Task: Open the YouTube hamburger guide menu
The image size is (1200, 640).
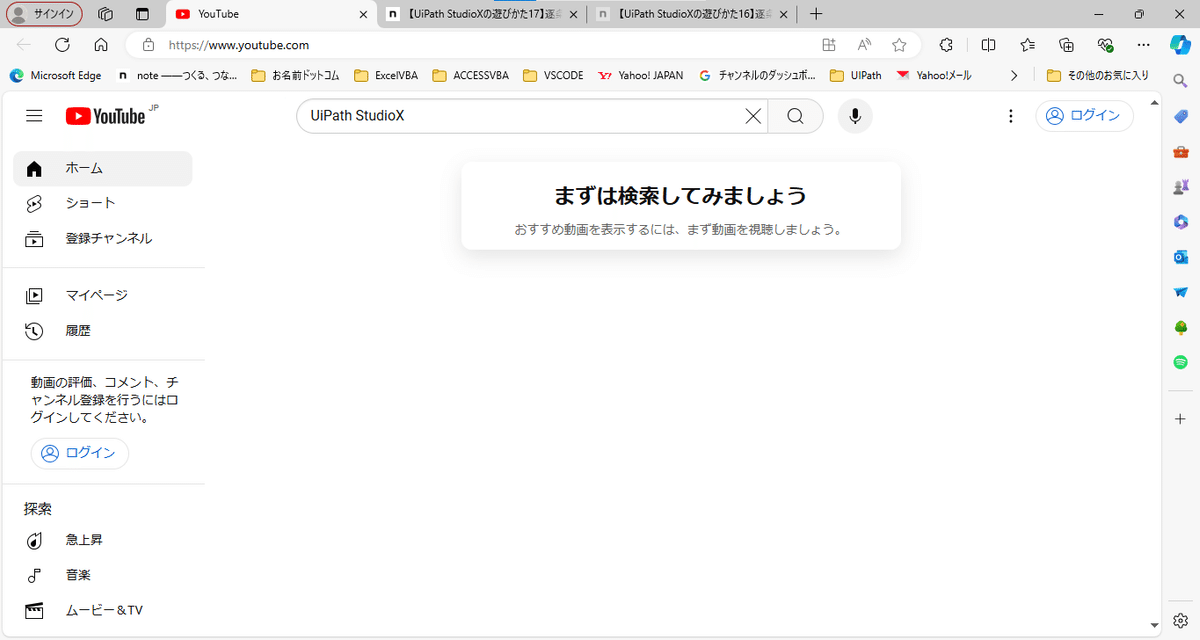Action: pos(34,116)
